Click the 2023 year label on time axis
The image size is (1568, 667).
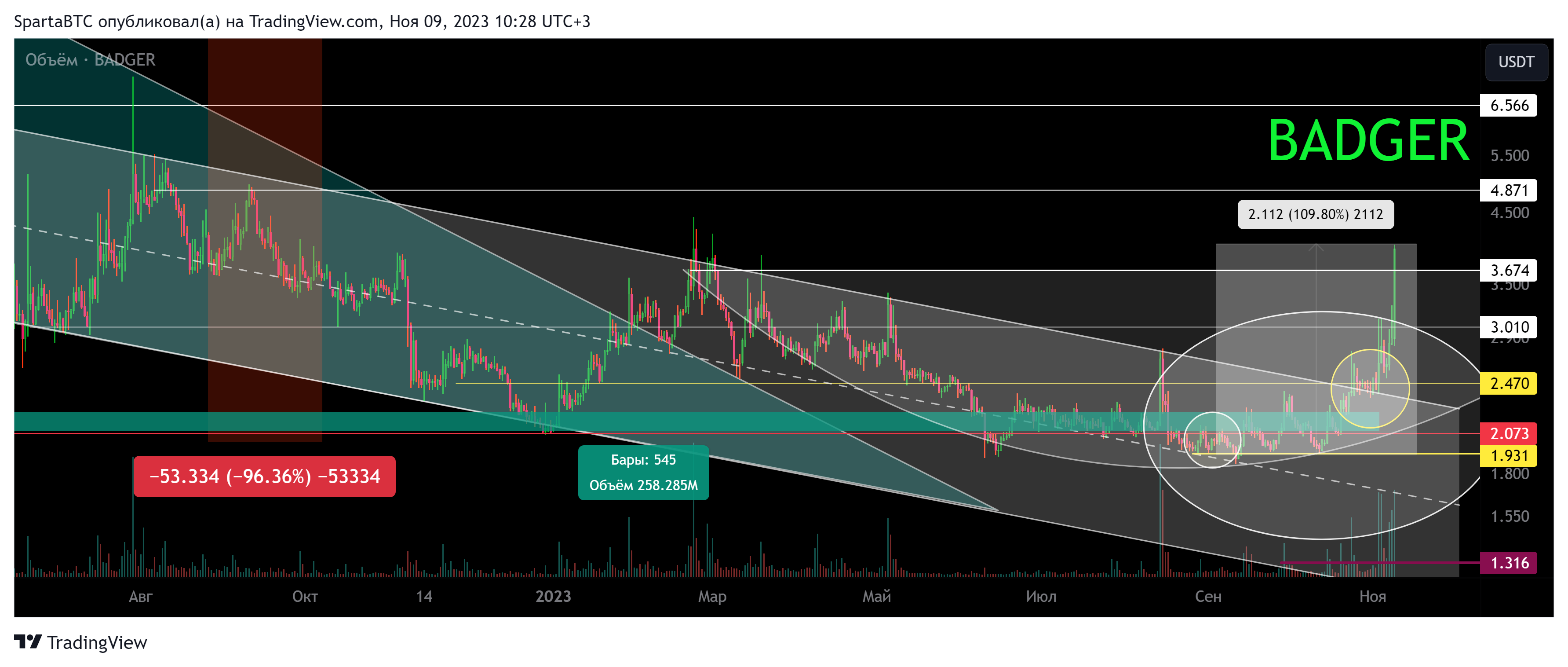pos(553,596)
